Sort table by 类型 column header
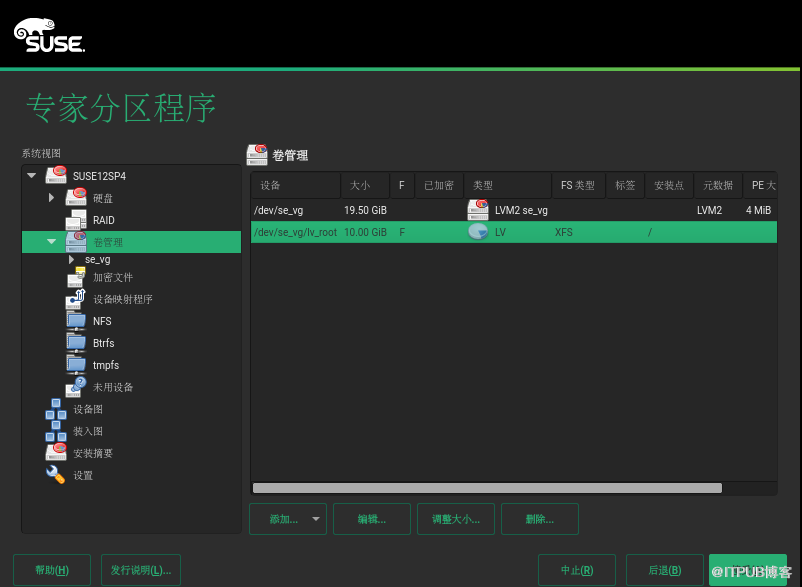The width and height of the screenshot is (802, 587). pyautogui.click(x=507, y=185)
